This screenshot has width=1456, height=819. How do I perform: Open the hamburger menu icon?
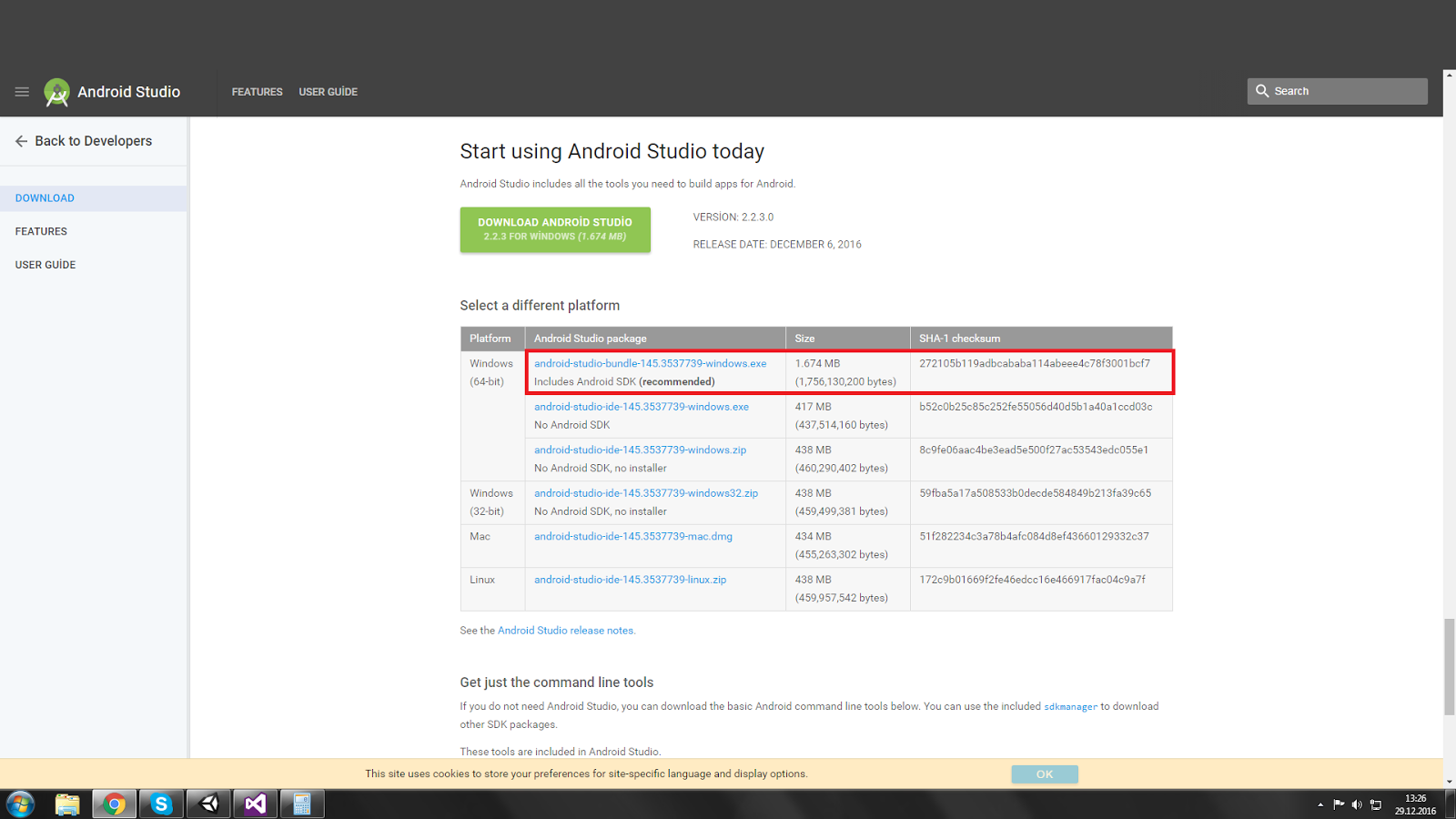22,92
